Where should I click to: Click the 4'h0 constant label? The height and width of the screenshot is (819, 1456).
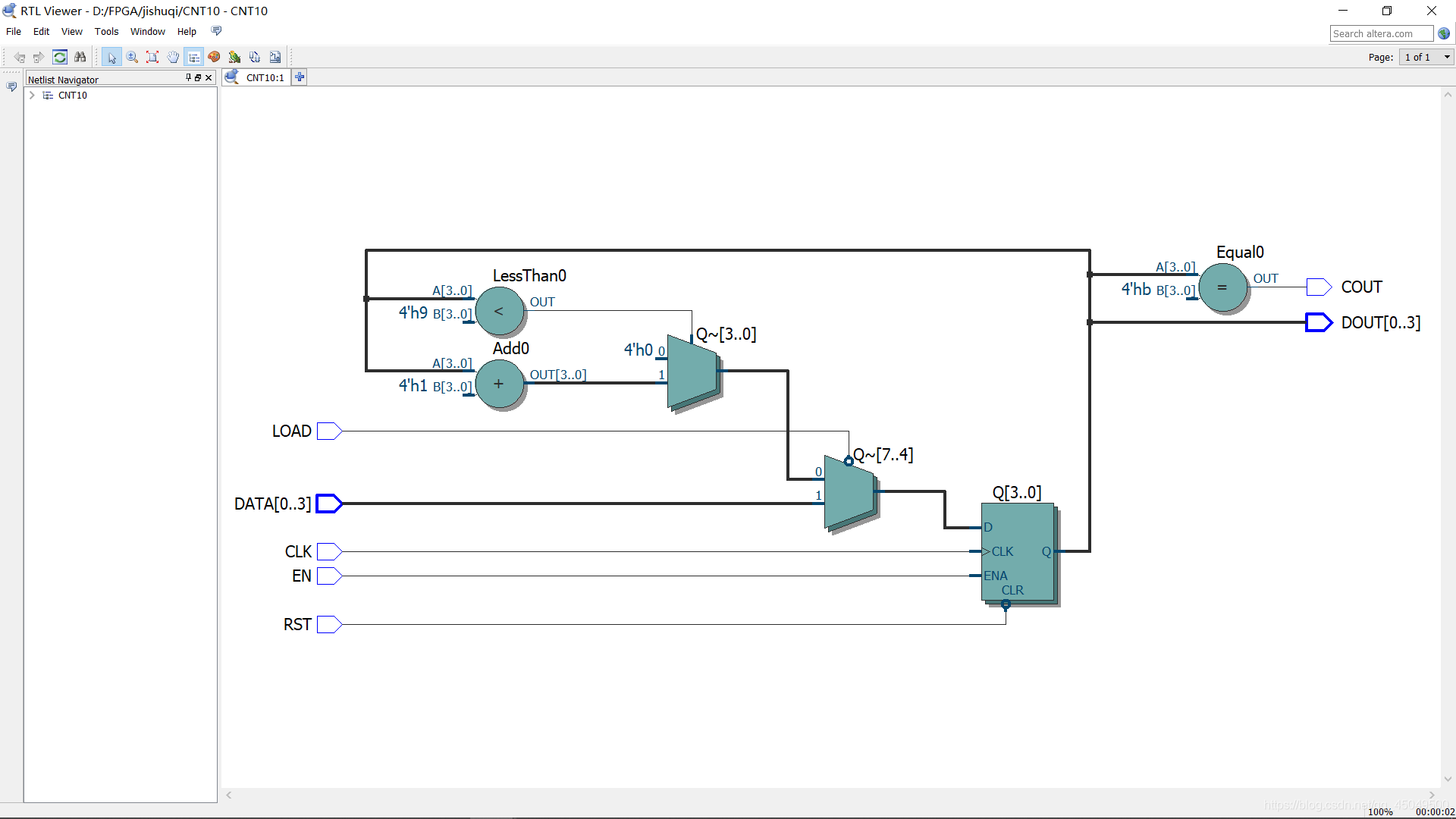639,350
